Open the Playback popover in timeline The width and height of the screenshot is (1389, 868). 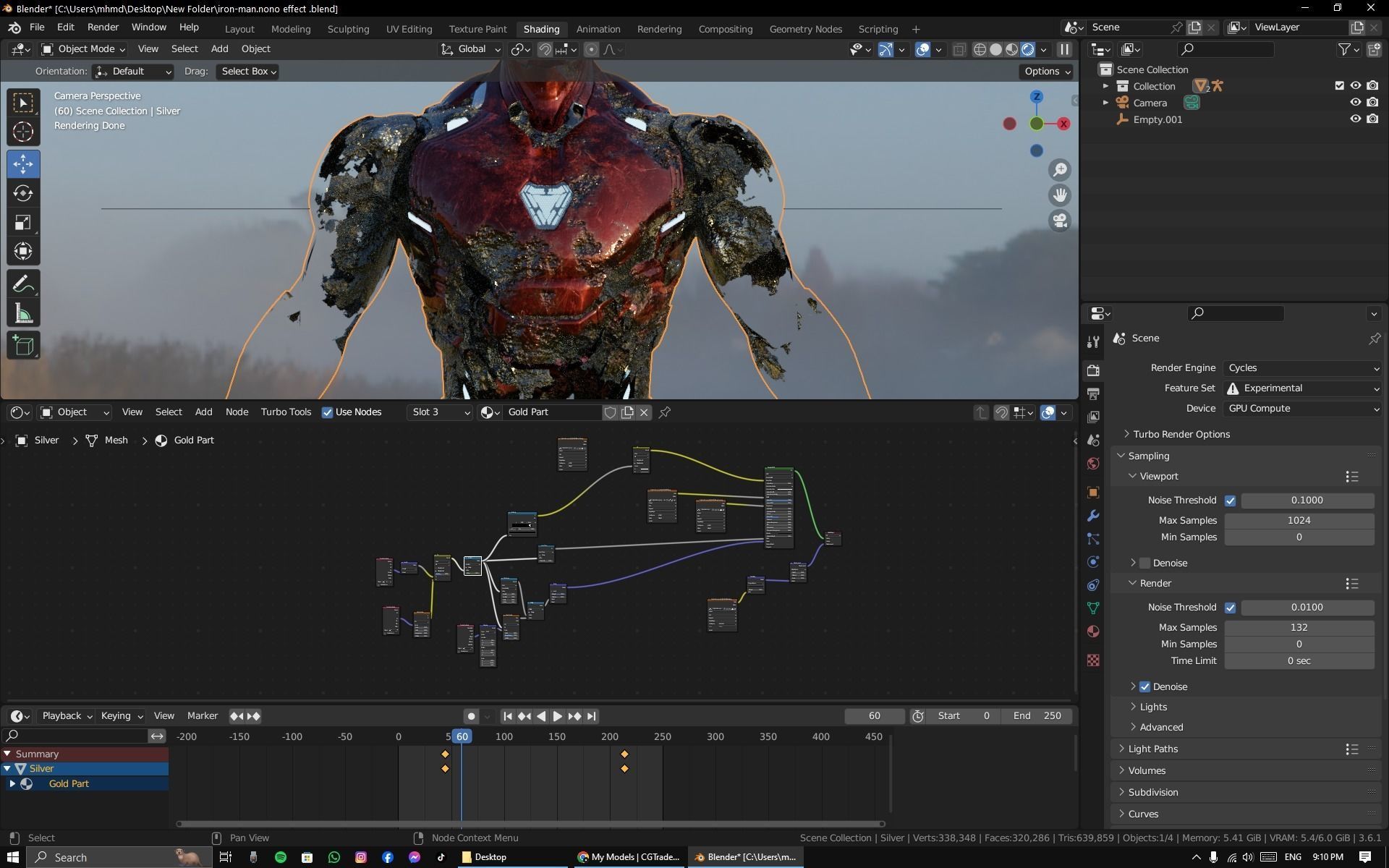[x=67, y=716]
